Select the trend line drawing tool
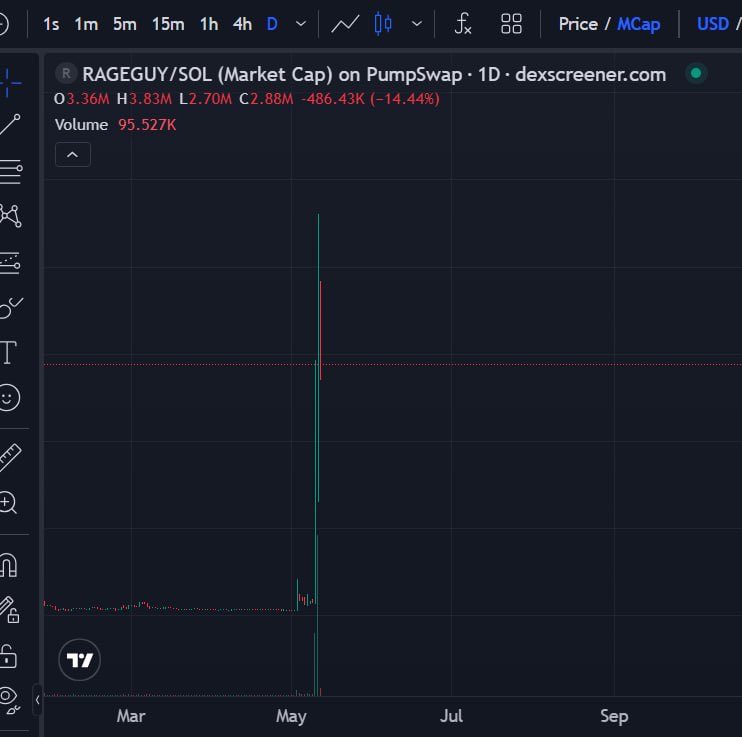 pyautogui.click(x=9, y=124)
